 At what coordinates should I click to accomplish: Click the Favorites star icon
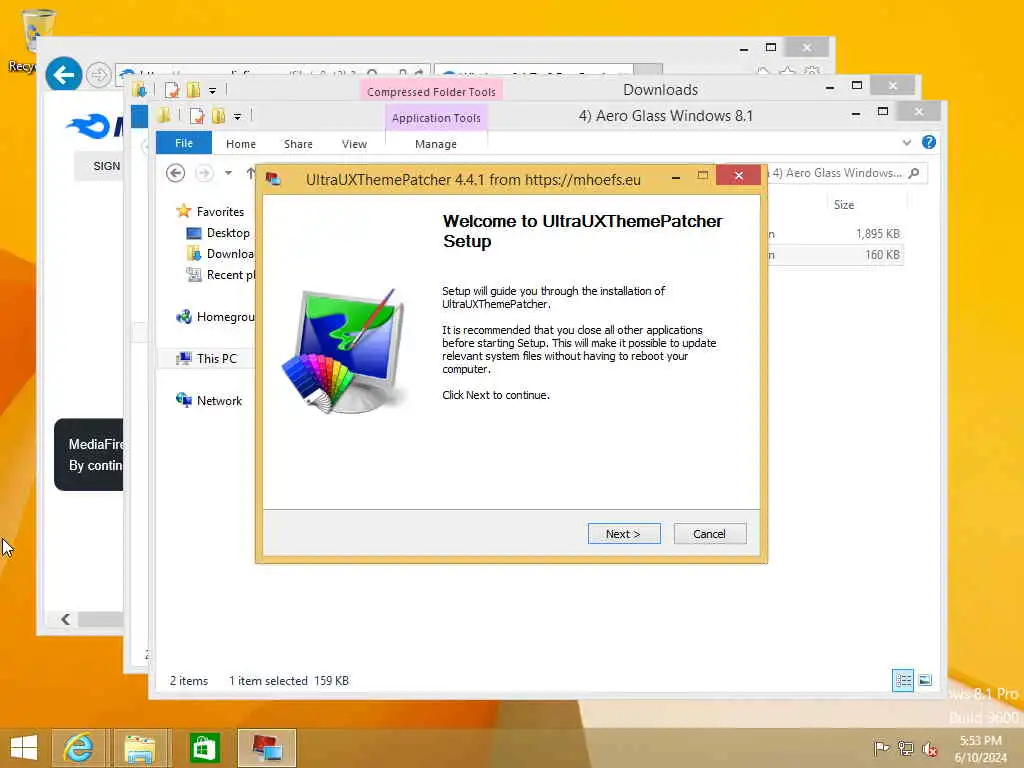click(184, 211)
